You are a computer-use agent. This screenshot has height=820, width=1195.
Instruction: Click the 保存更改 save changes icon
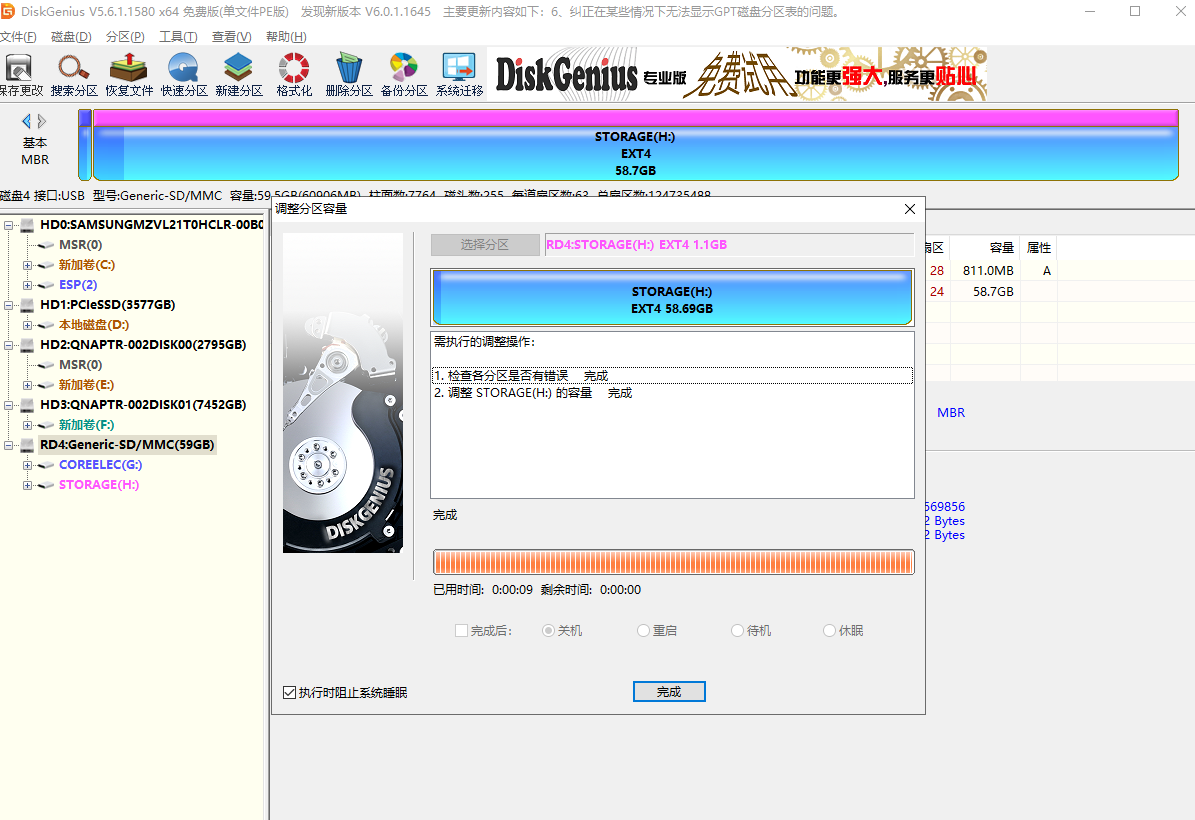click(19, 75)
